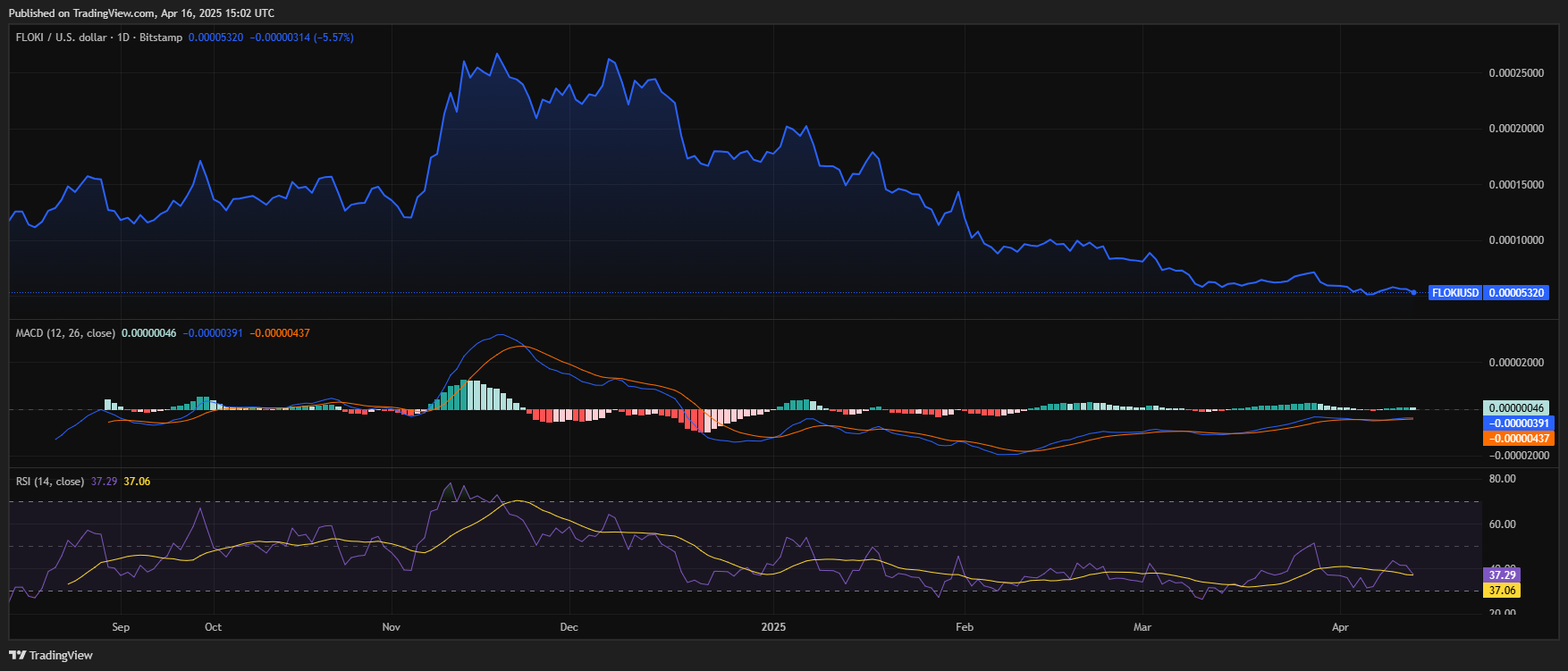This screenshot has height=671, width=1568.
Task: Click the 0.00015000 price axis label
Action: [1516, 185]
